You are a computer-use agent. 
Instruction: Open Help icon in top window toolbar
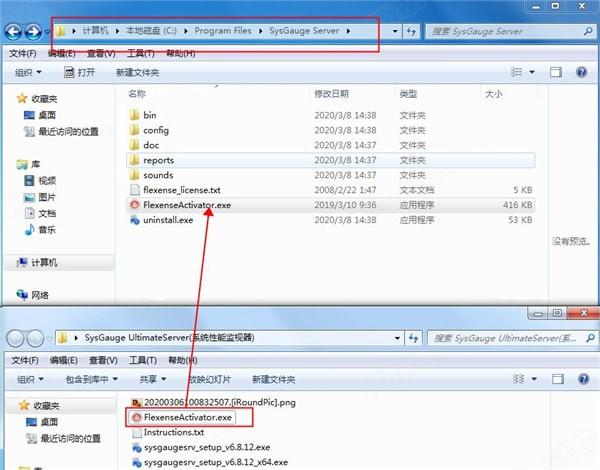581,72
